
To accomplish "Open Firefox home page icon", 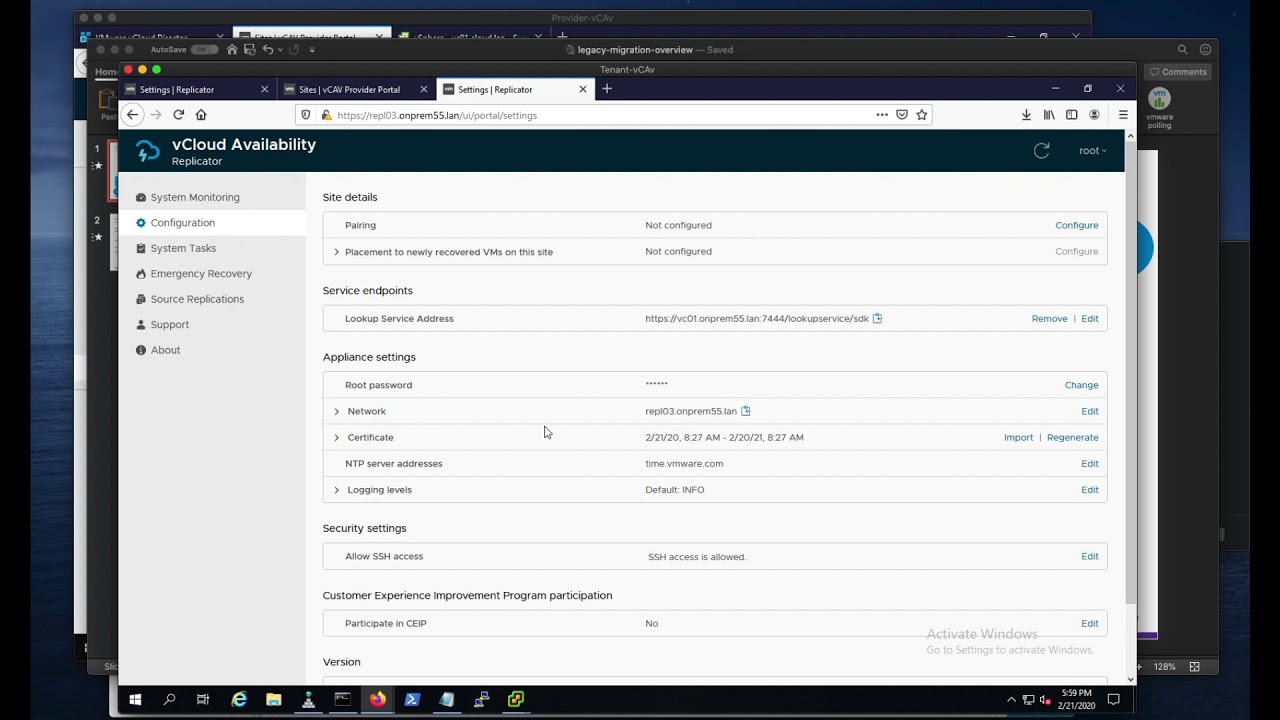I will click(x=201, y=115).
